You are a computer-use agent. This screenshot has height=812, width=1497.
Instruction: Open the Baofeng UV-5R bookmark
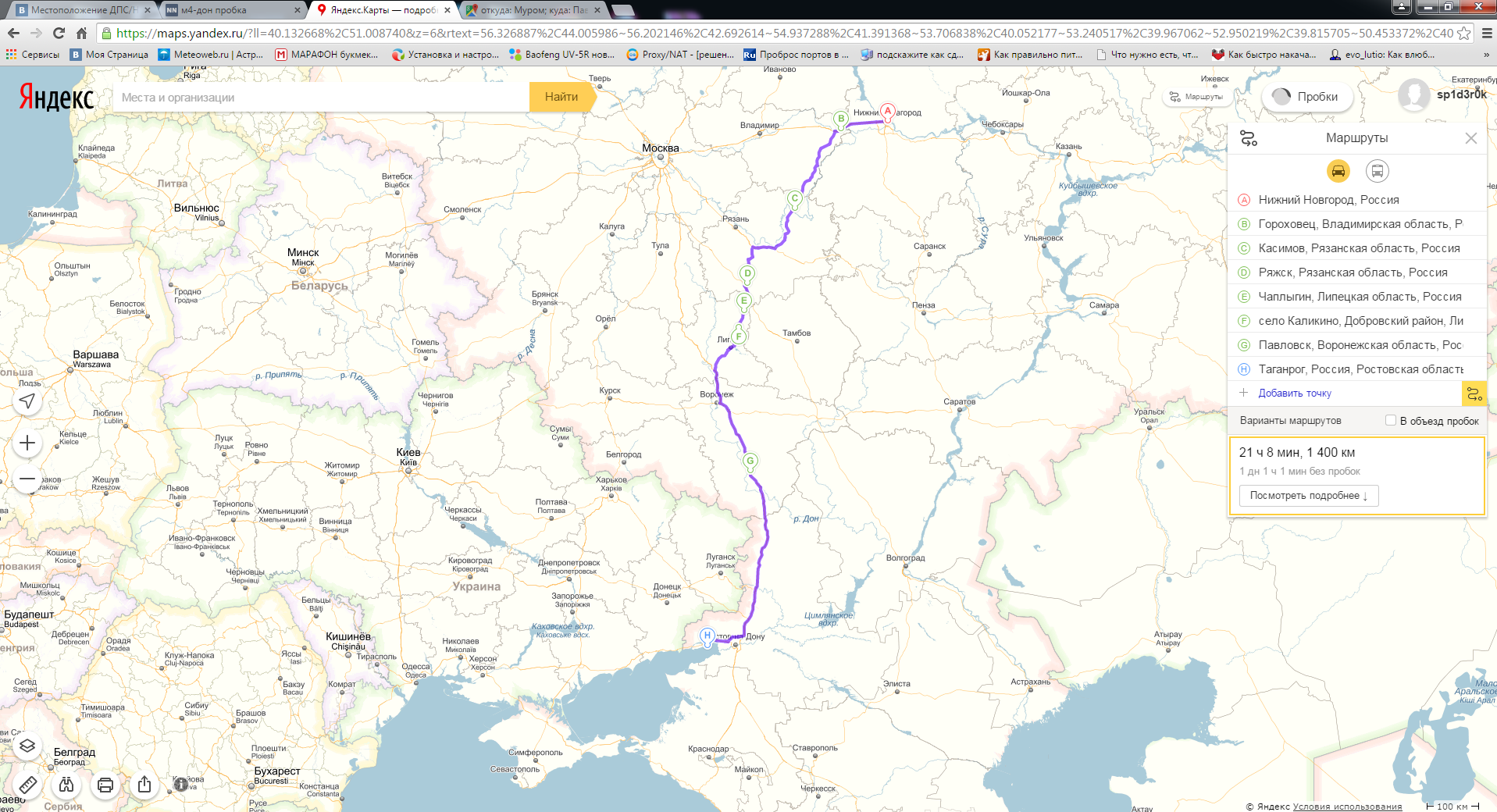562,55
